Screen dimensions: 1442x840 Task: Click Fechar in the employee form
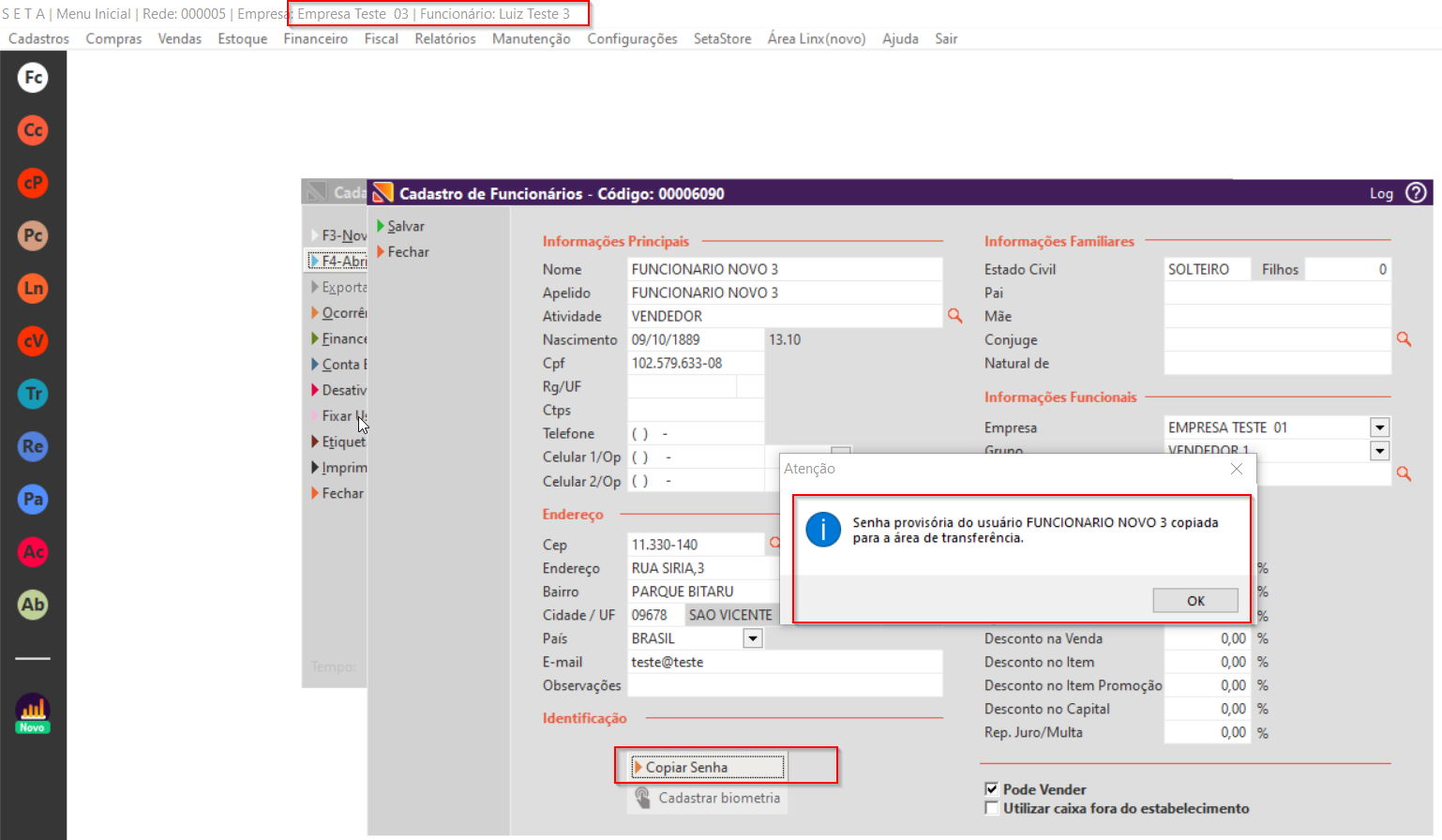pyautogui.click(x=403, y=252)
